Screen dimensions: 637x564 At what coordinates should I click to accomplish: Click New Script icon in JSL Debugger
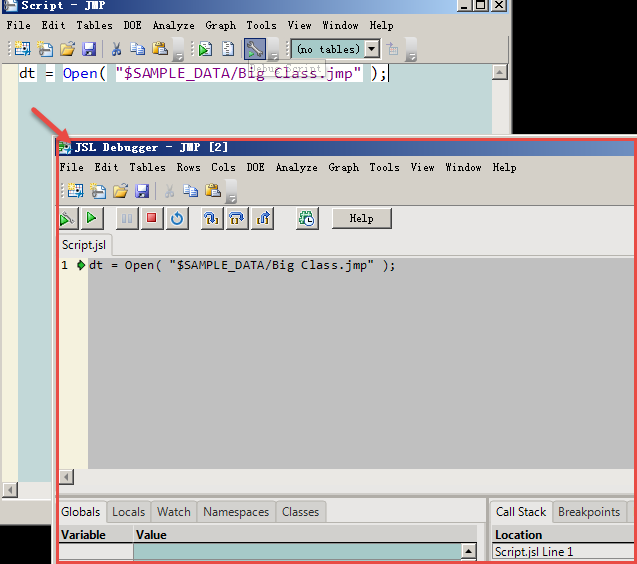click(x=98, y=191)
